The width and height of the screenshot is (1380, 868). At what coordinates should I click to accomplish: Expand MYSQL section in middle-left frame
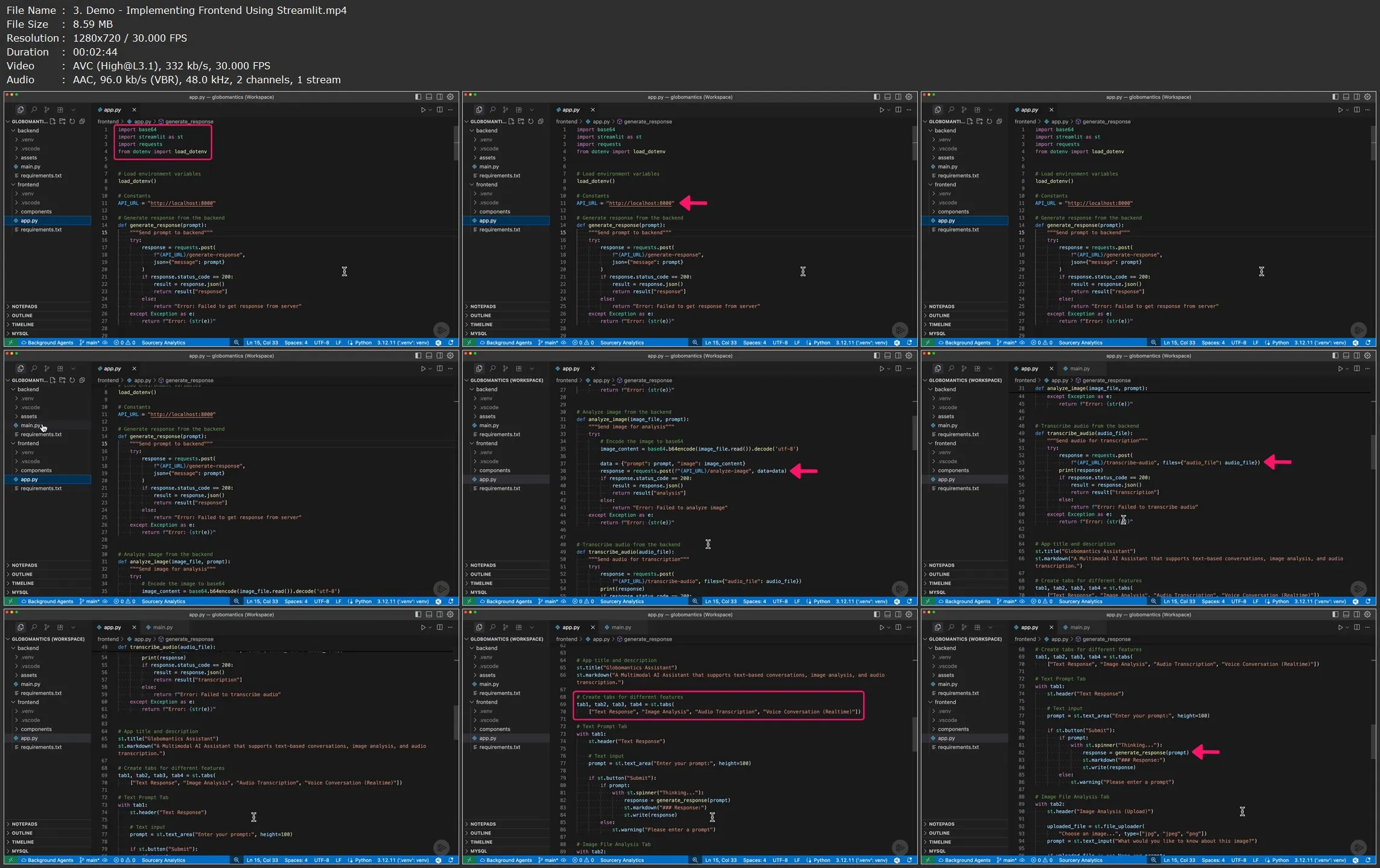[48, 592]
